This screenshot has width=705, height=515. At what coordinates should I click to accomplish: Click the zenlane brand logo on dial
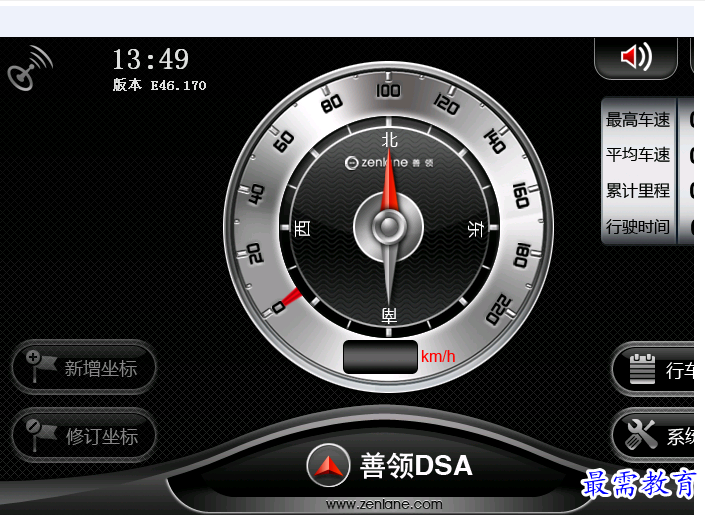[x=389, y=162]
